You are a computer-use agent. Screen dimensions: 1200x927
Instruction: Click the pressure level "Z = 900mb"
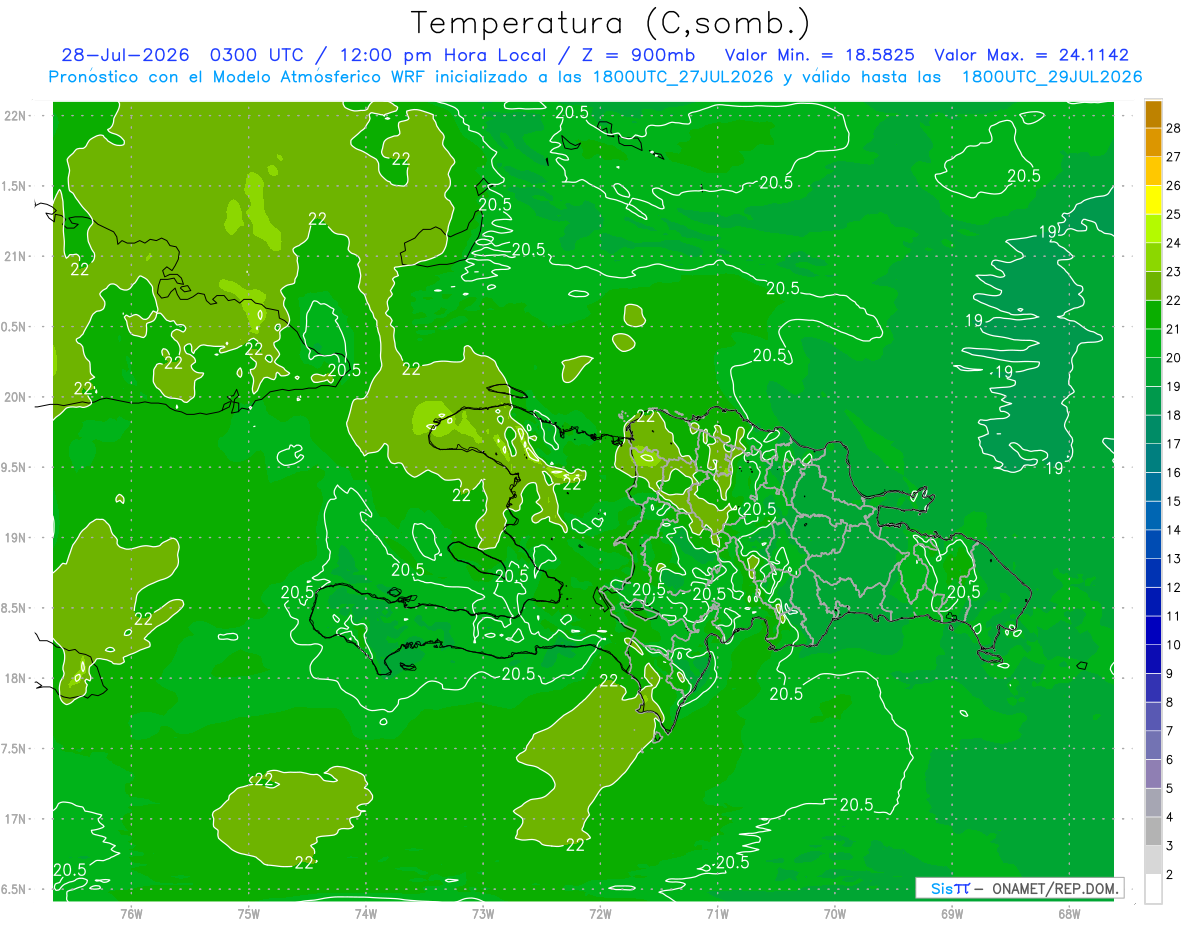(638, 55)
